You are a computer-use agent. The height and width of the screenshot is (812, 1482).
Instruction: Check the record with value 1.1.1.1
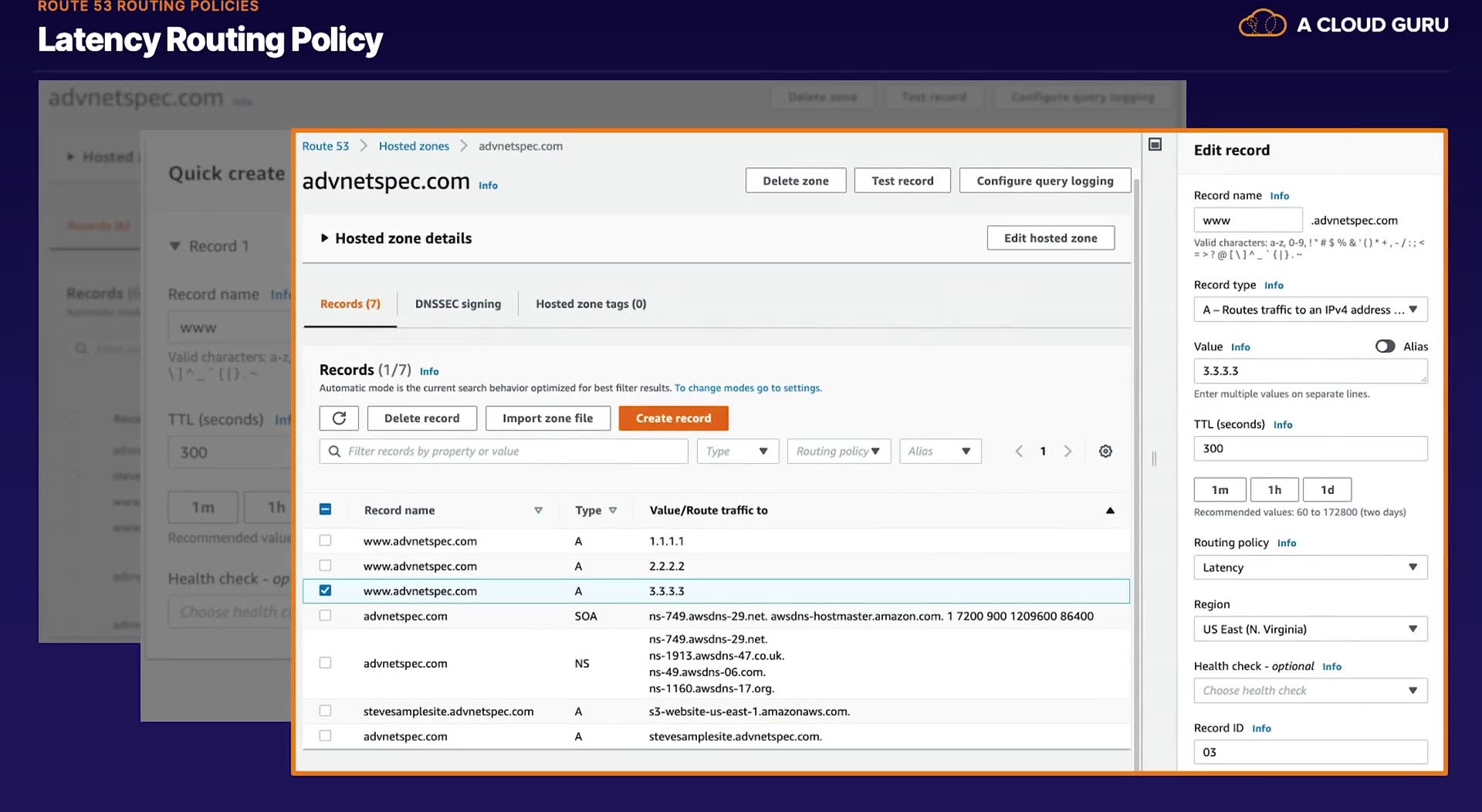click(x=325, y=541)
